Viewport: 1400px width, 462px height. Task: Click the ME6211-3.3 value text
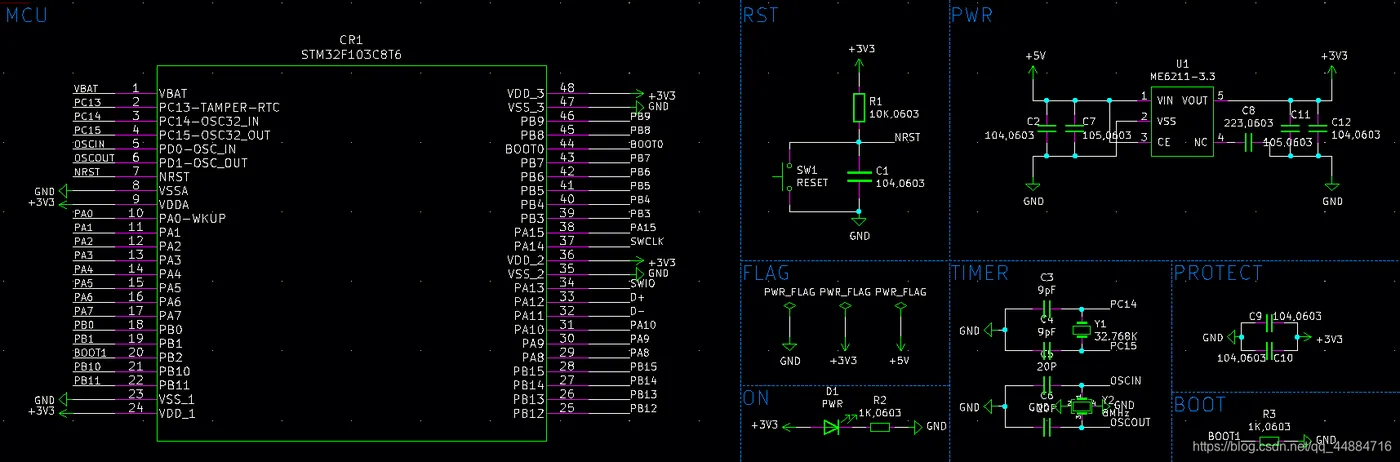pyautogui.click(x=1182, y=76)
